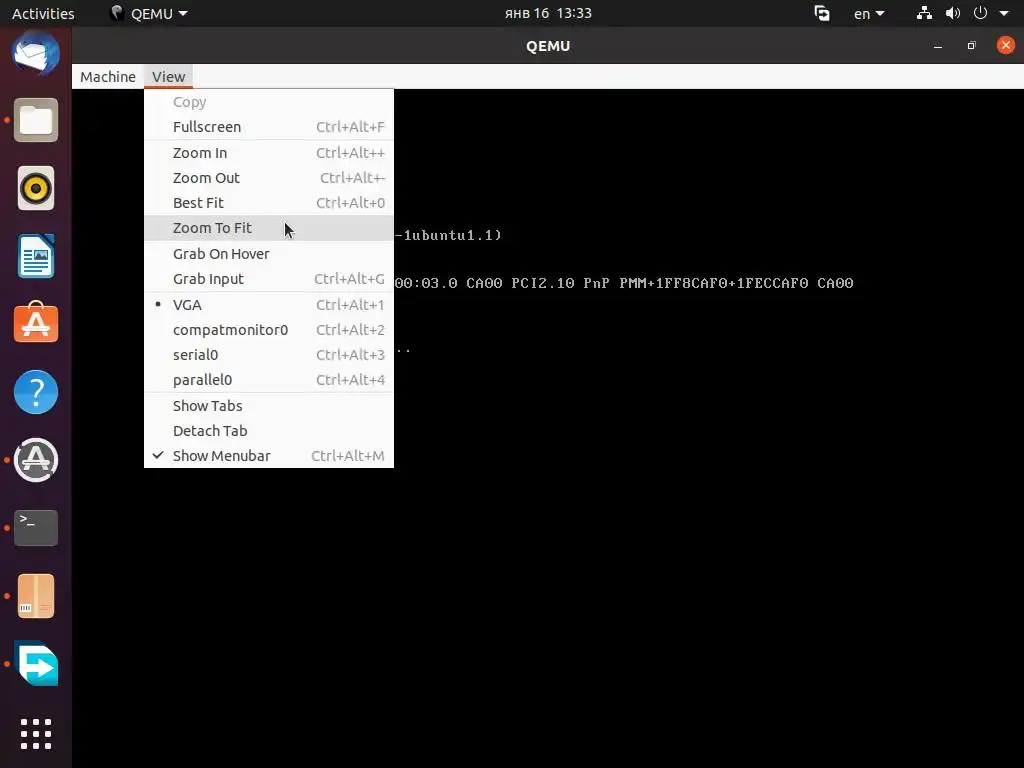Show Applications grid button

(x=36, y=734)
